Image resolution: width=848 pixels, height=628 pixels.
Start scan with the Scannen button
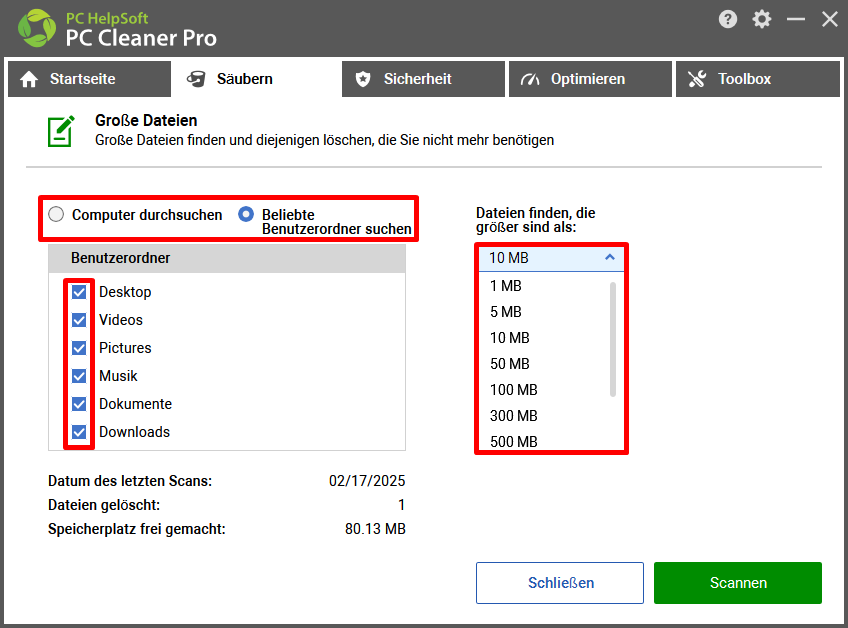(738, 583)
